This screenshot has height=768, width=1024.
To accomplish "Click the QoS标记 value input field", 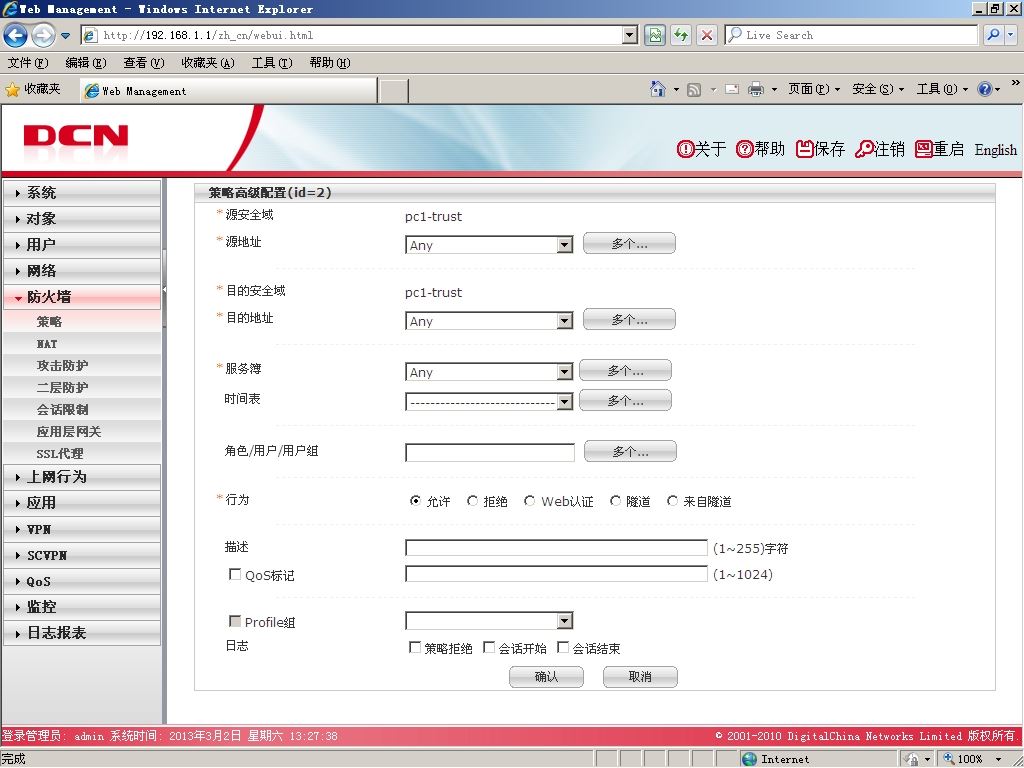I will (x=556, y=573).
